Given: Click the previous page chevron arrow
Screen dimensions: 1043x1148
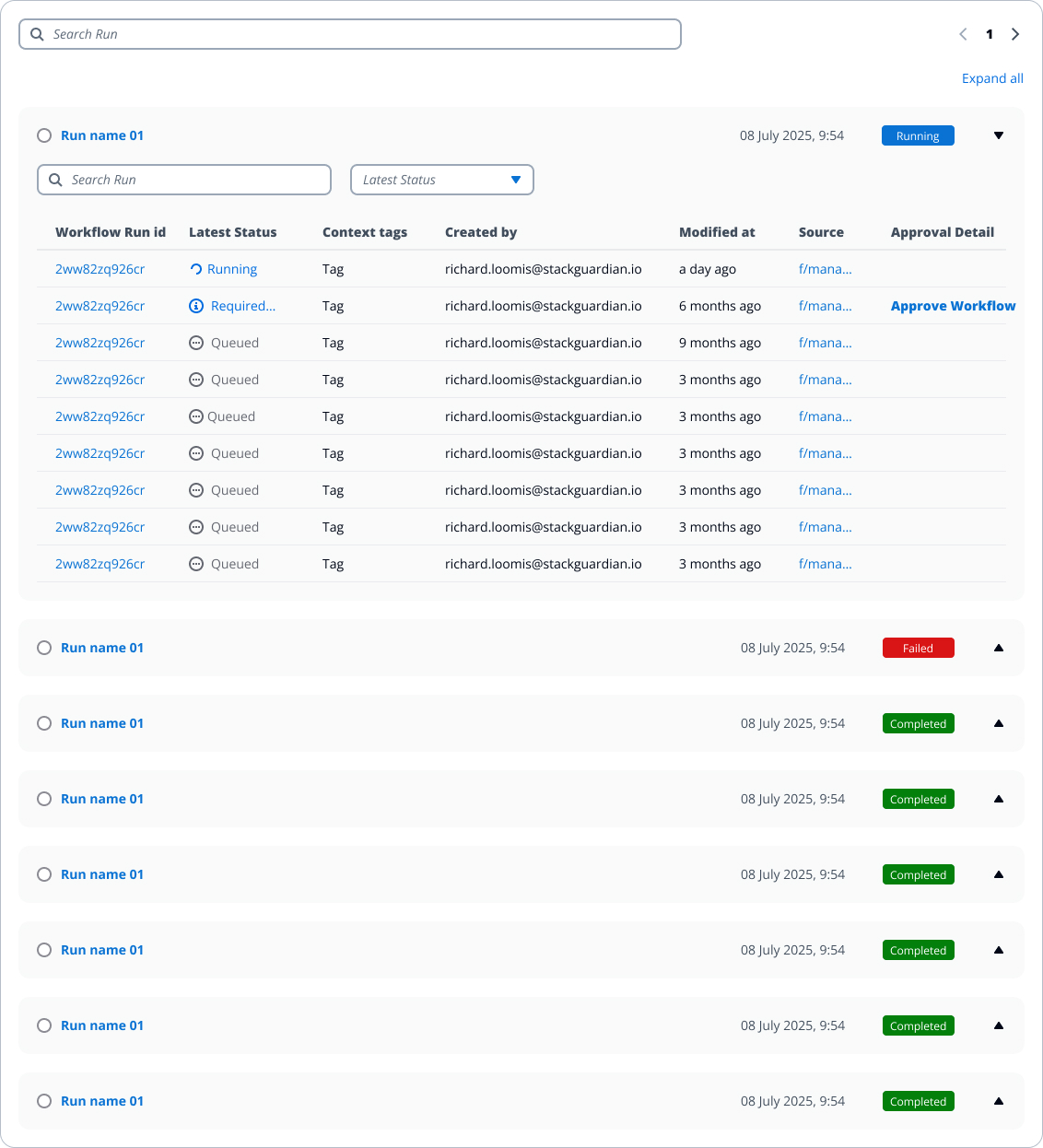Looking at the screenshot, I should (x=963, y=34).
